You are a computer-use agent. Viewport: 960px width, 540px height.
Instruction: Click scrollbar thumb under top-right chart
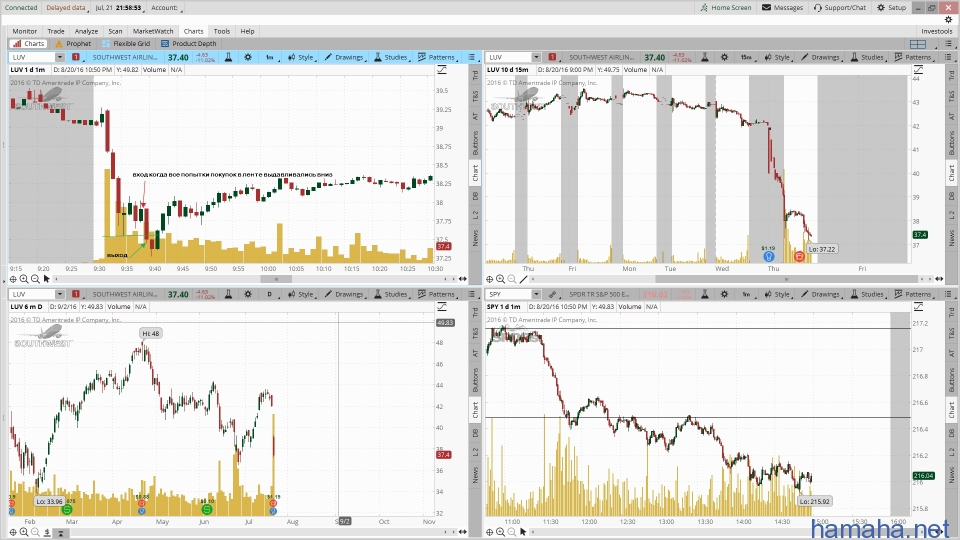point(786,279)
